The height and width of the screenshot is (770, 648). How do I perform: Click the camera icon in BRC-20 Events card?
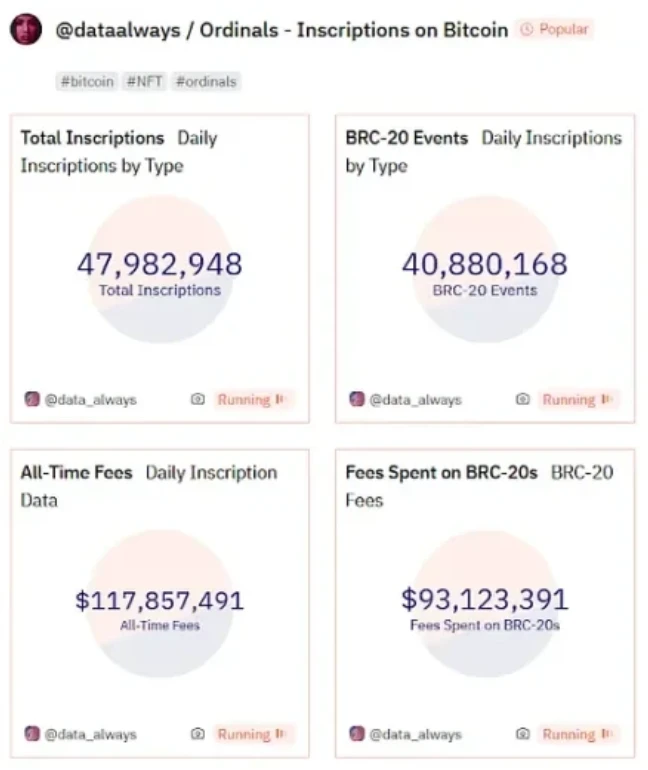click(x=522, y=399)
